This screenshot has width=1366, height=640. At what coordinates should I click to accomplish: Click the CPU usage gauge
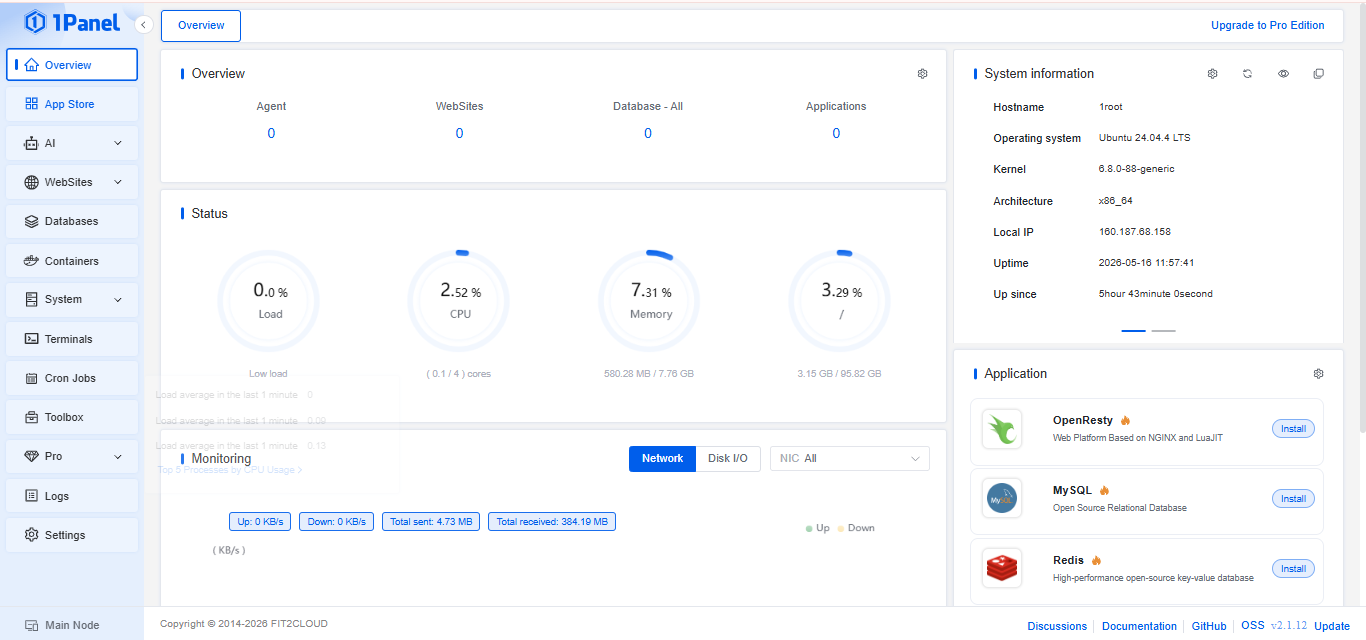coord(459,300)
